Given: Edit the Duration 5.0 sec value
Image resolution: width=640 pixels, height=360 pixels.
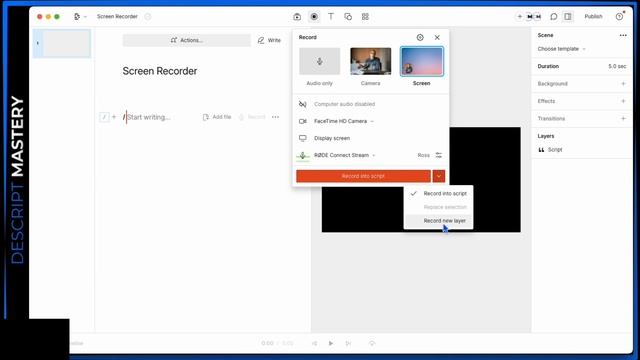Looking at the screenshot, I should (617, 66).
